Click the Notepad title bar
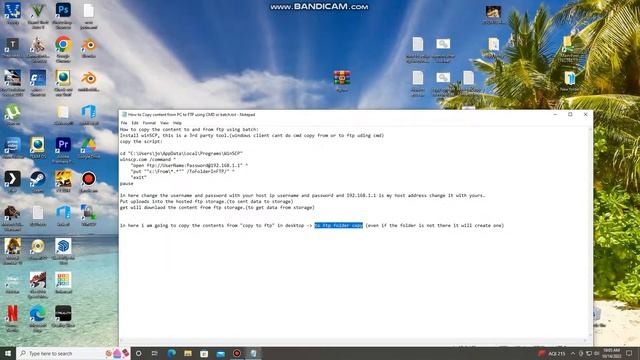Viewport: 640px width, 360px height. [x=335, y=115]
